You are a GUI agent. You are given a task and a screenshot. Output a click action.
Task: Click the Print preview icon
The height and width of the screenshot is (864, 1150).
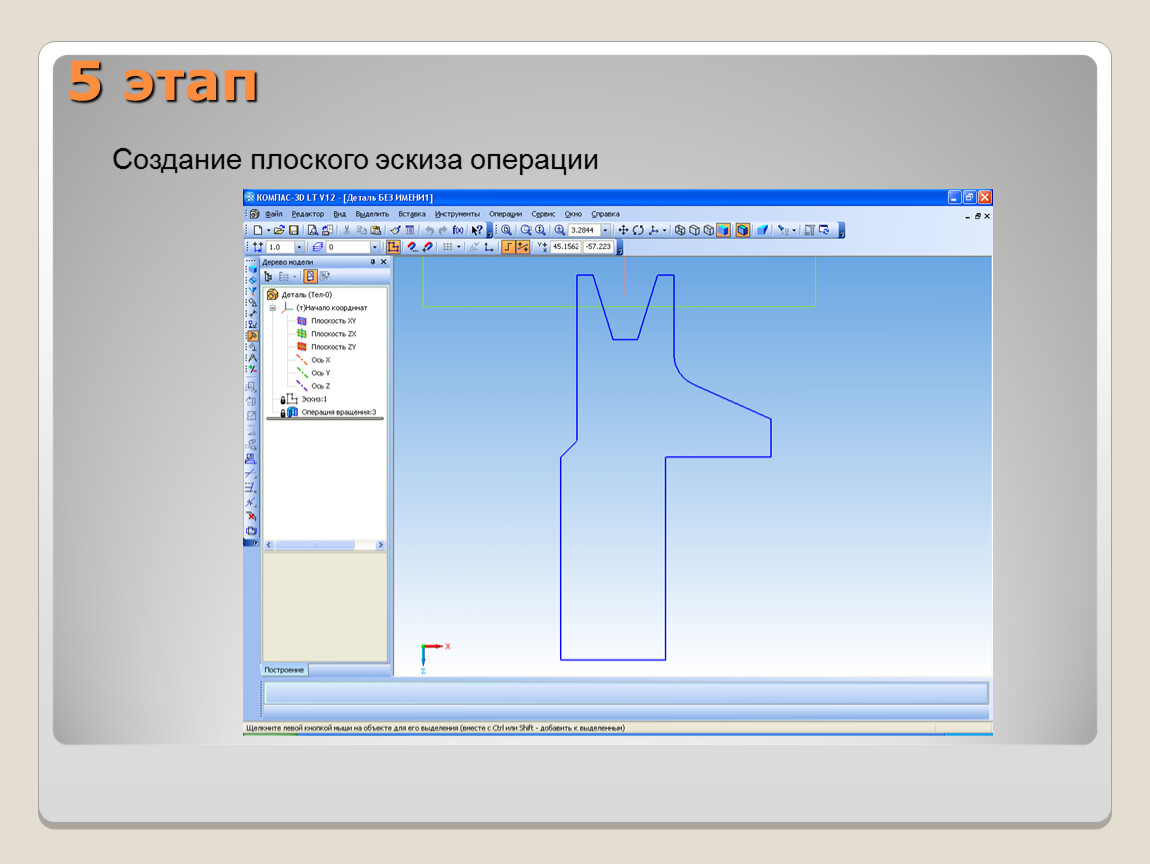312,230
